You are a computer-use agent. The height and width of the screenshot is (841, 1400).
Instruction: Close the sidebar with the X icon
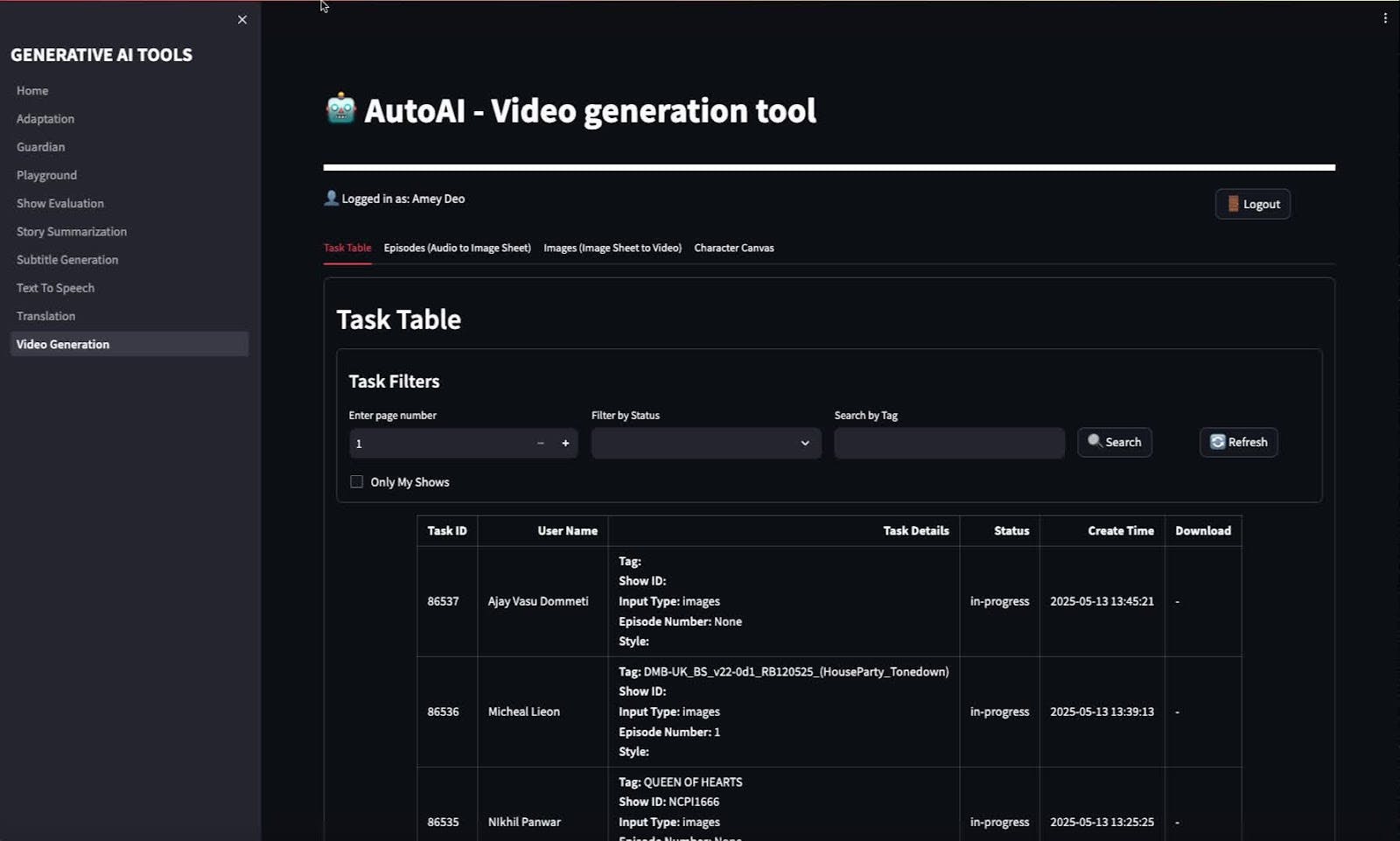pos(242,20)
